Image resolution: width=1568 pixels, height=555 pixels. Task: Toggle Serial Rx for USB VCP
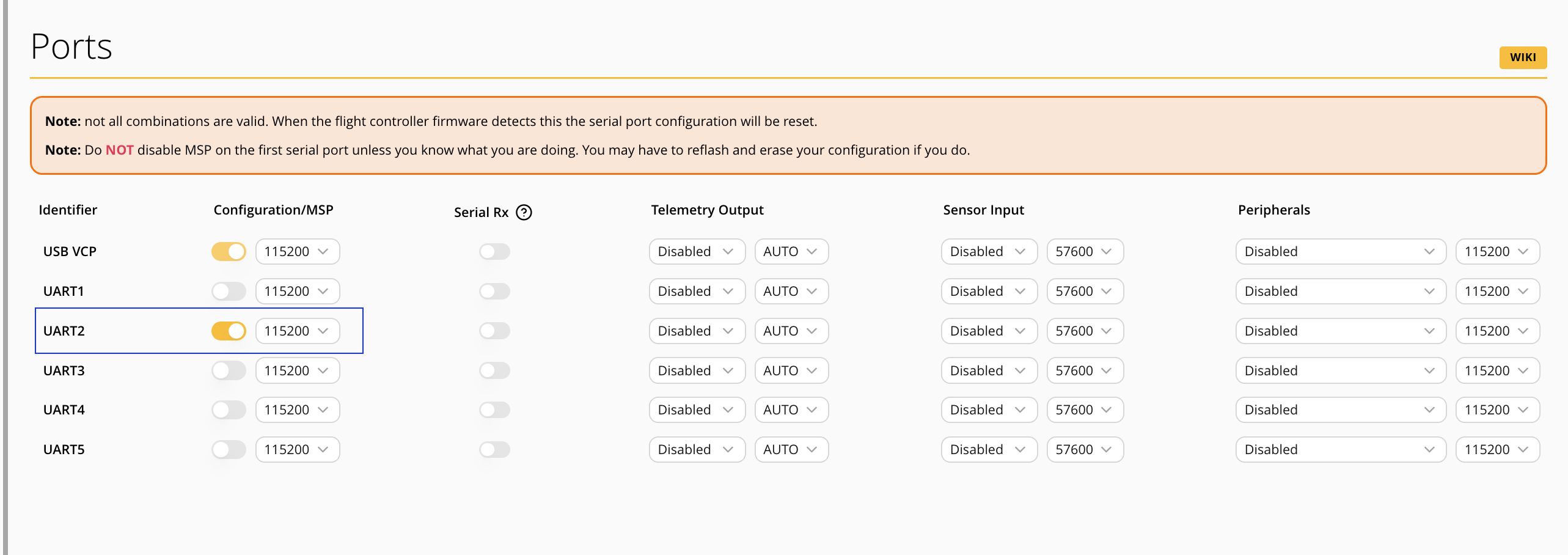pos(494,251)
